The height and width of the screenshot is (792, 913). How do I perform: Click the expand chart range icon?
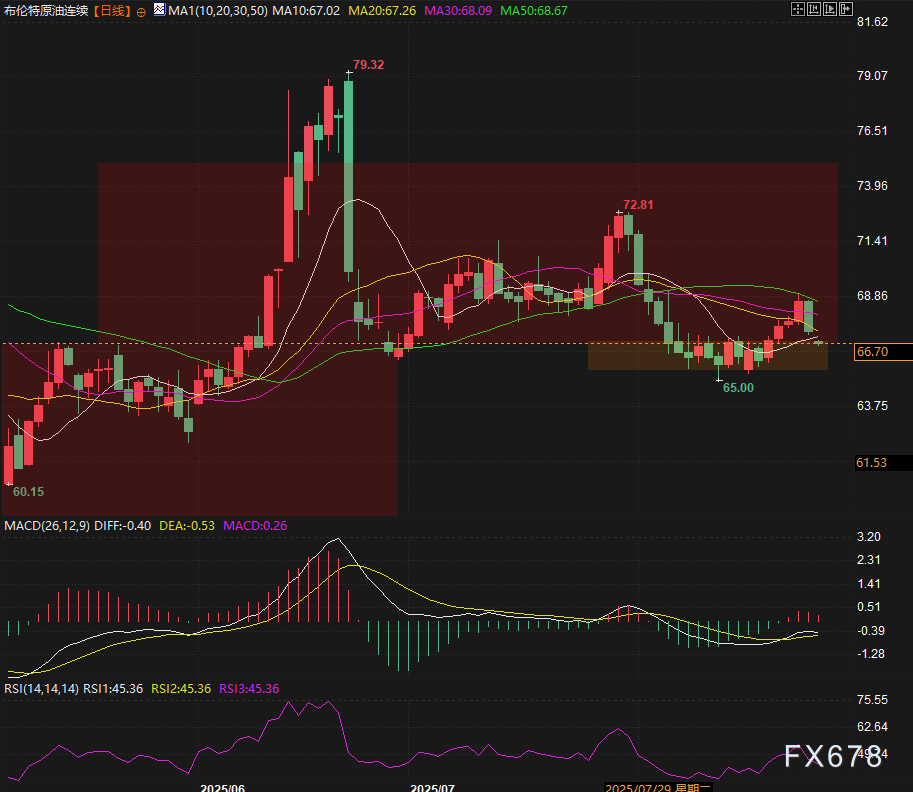point(830,10)
